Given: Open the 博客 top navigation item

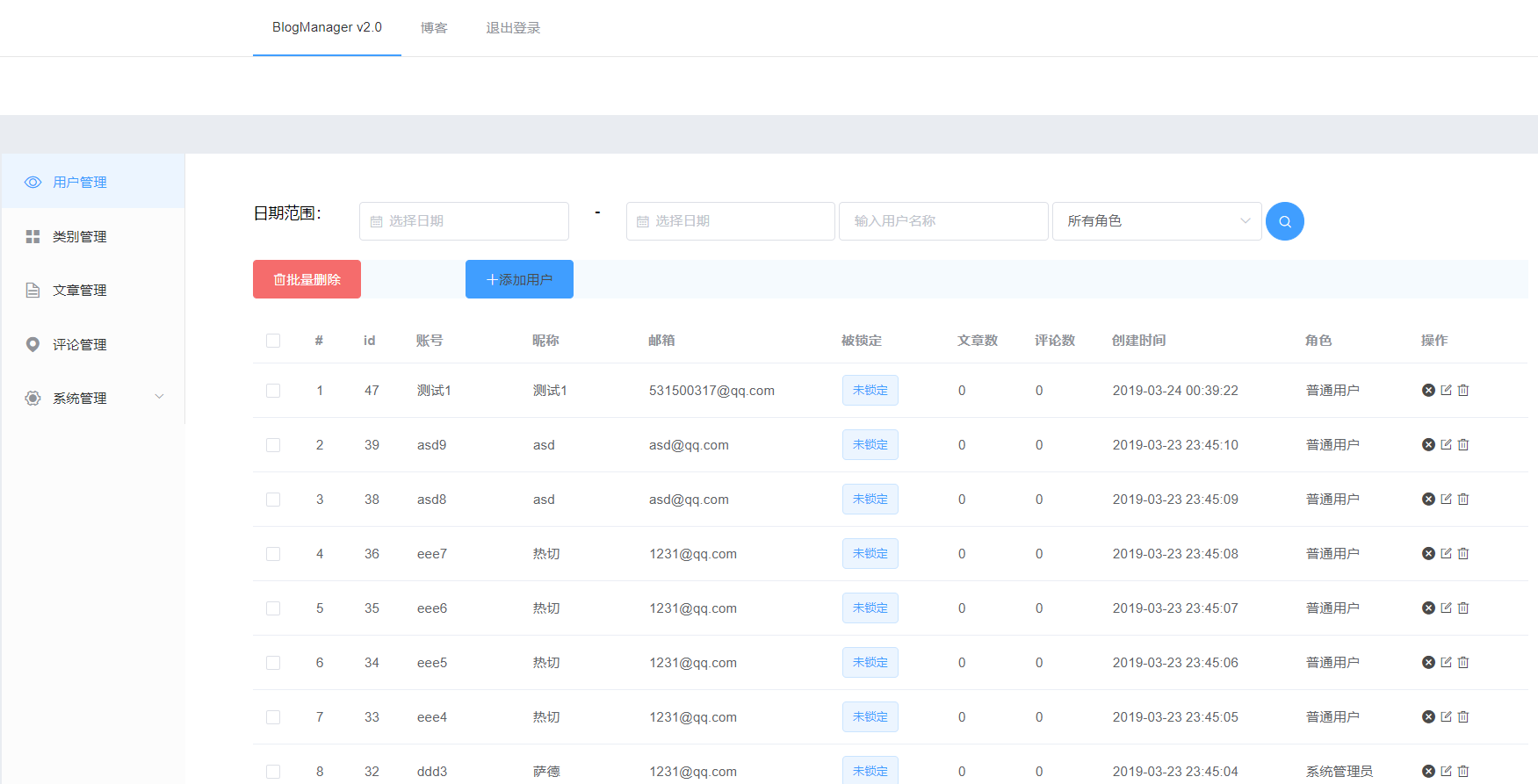Looking at the screenshot, I should (434, 28).
